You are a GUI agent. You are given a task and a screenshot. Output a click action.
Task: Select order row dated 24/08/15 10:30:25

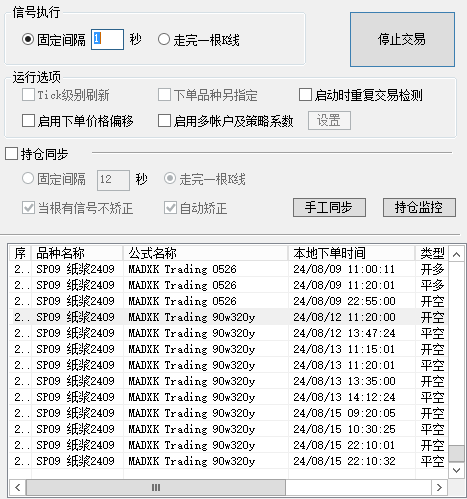tap(229, 429)
